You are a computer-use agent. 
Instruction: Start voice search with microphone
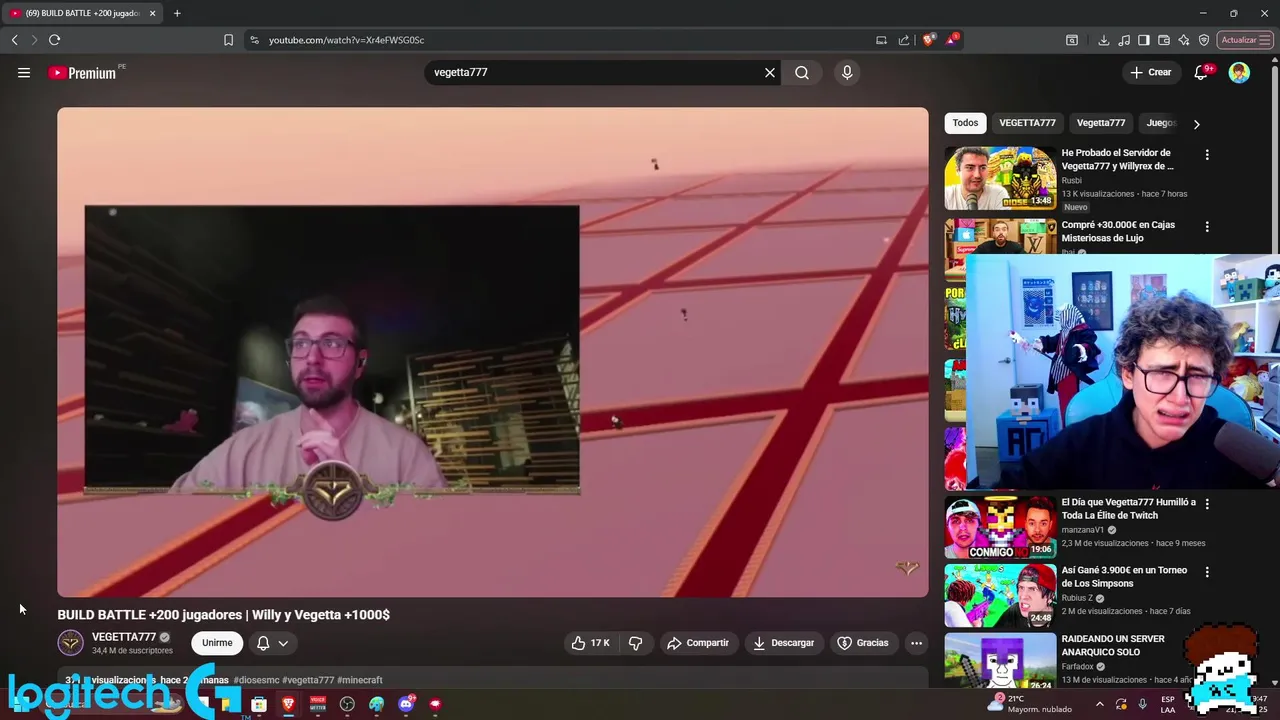coord(847,72)
